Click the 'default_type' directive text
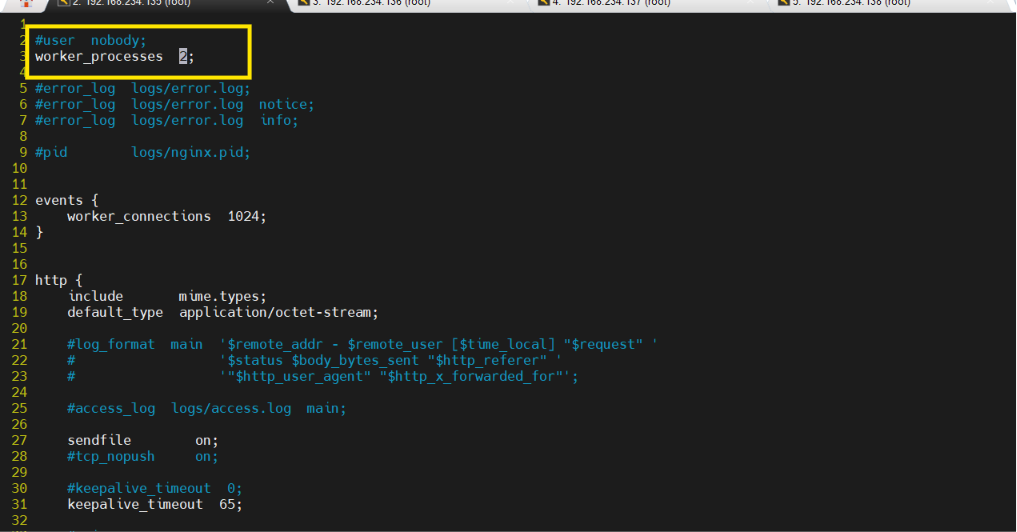 (x=115, y=312)
